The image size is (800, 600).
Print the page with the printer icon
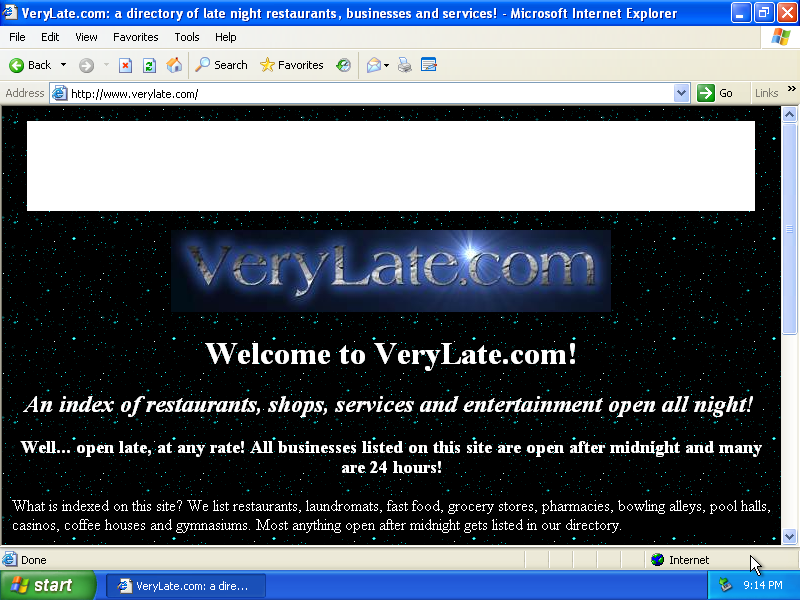[405, 65]
